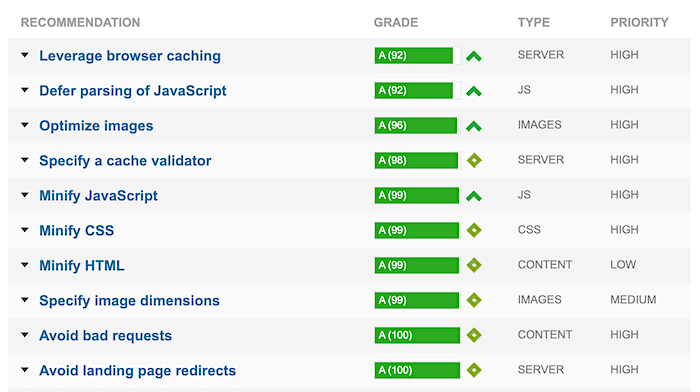
Task: Open Minify CSS recommendation
Action: [x=77, y=230]
